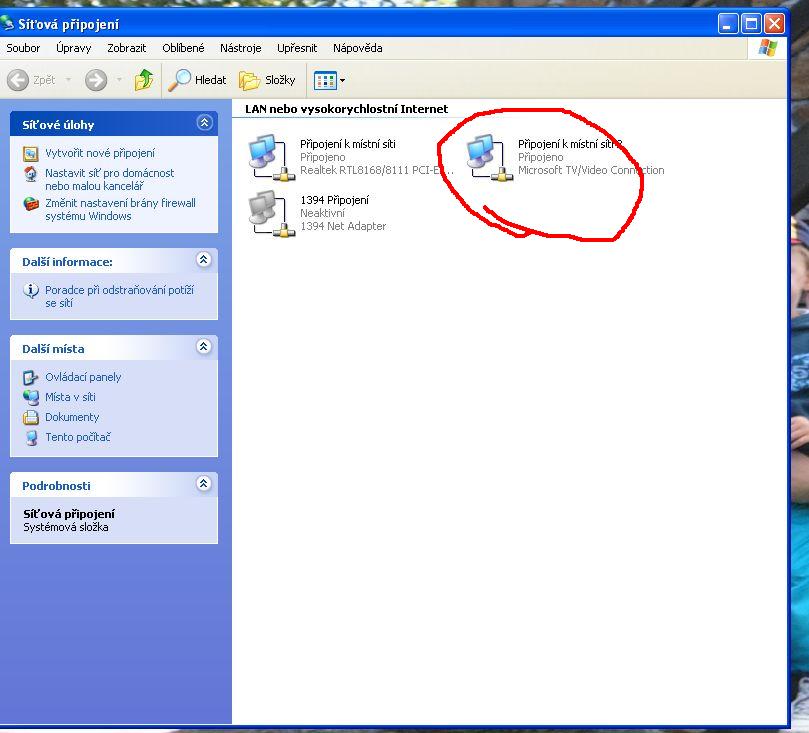This screenshot has height=733, width=809.
Task: Open Poradce při odstraňování potíží link
Action: (x=119, y=297)
